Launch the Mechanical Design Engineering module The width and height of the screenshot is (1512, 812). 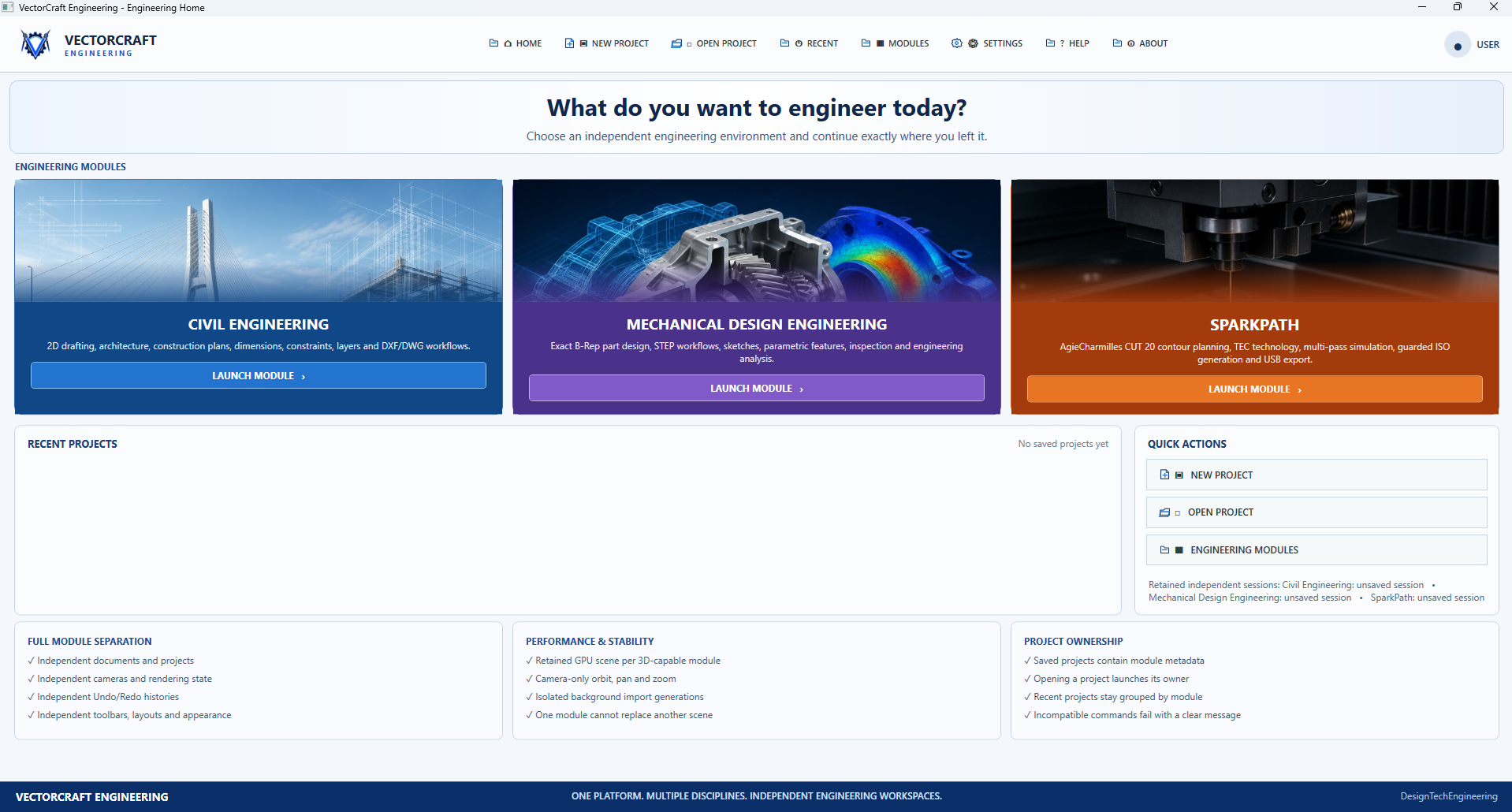point(757,388)
